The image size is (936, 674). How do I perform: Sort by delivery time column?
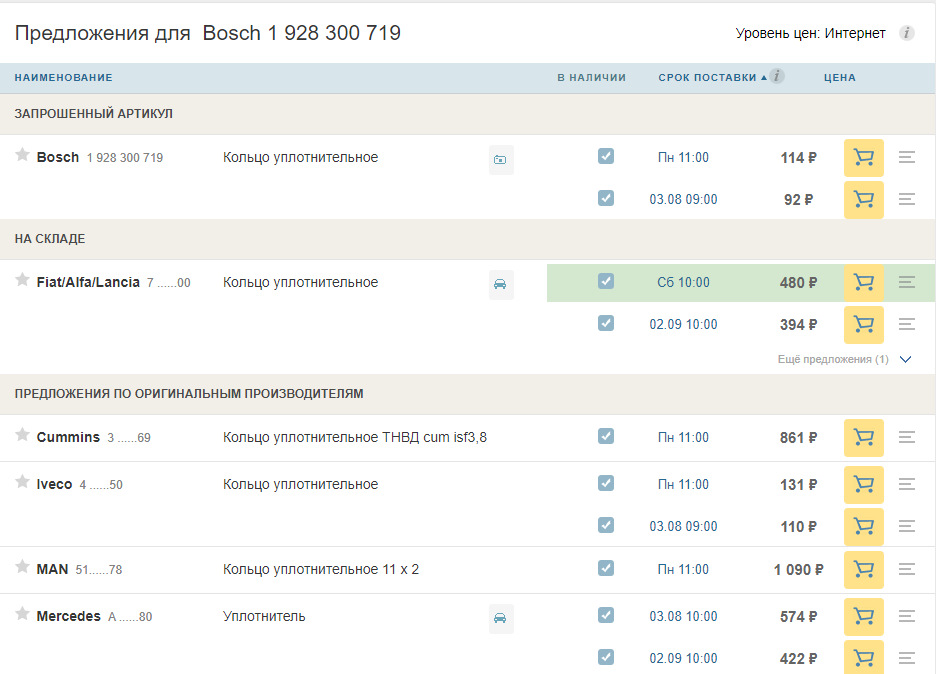(x=707, y=77)
